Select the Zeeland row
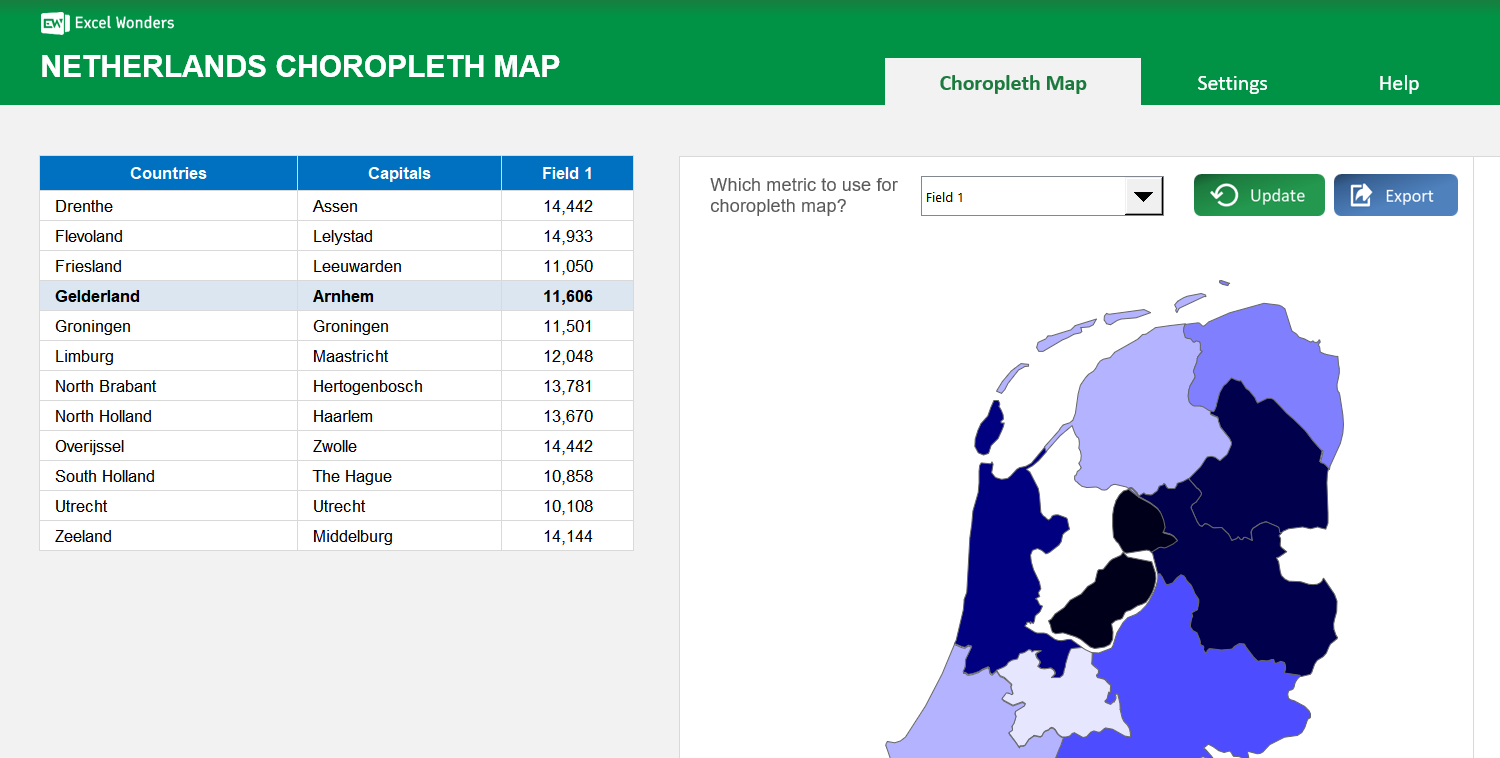The image size is (1500, 758). coord(168,536)
